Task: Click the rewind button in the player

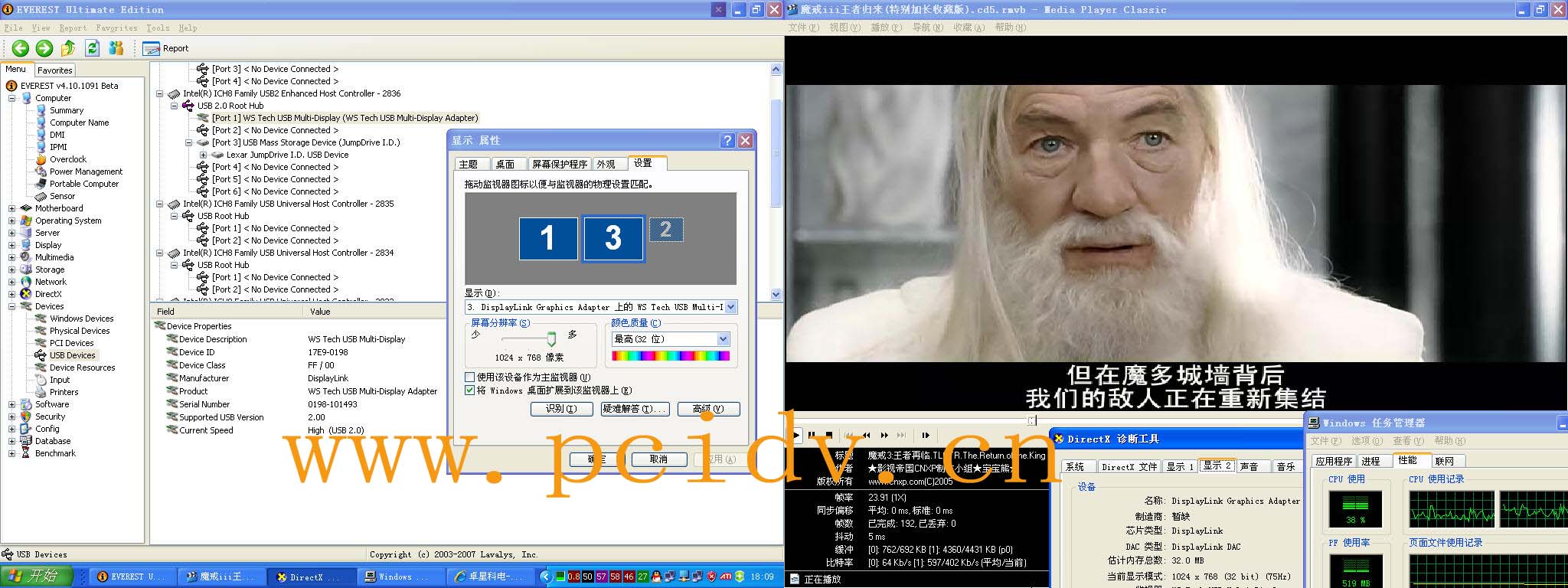Action: (867, 435)
